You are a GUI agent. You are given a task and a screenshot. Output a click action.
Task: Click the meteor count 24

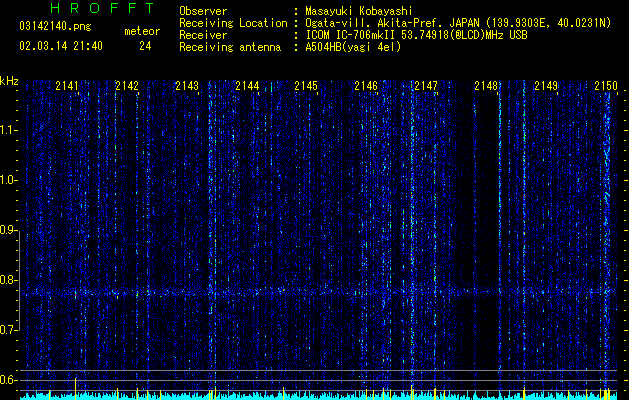145,46
